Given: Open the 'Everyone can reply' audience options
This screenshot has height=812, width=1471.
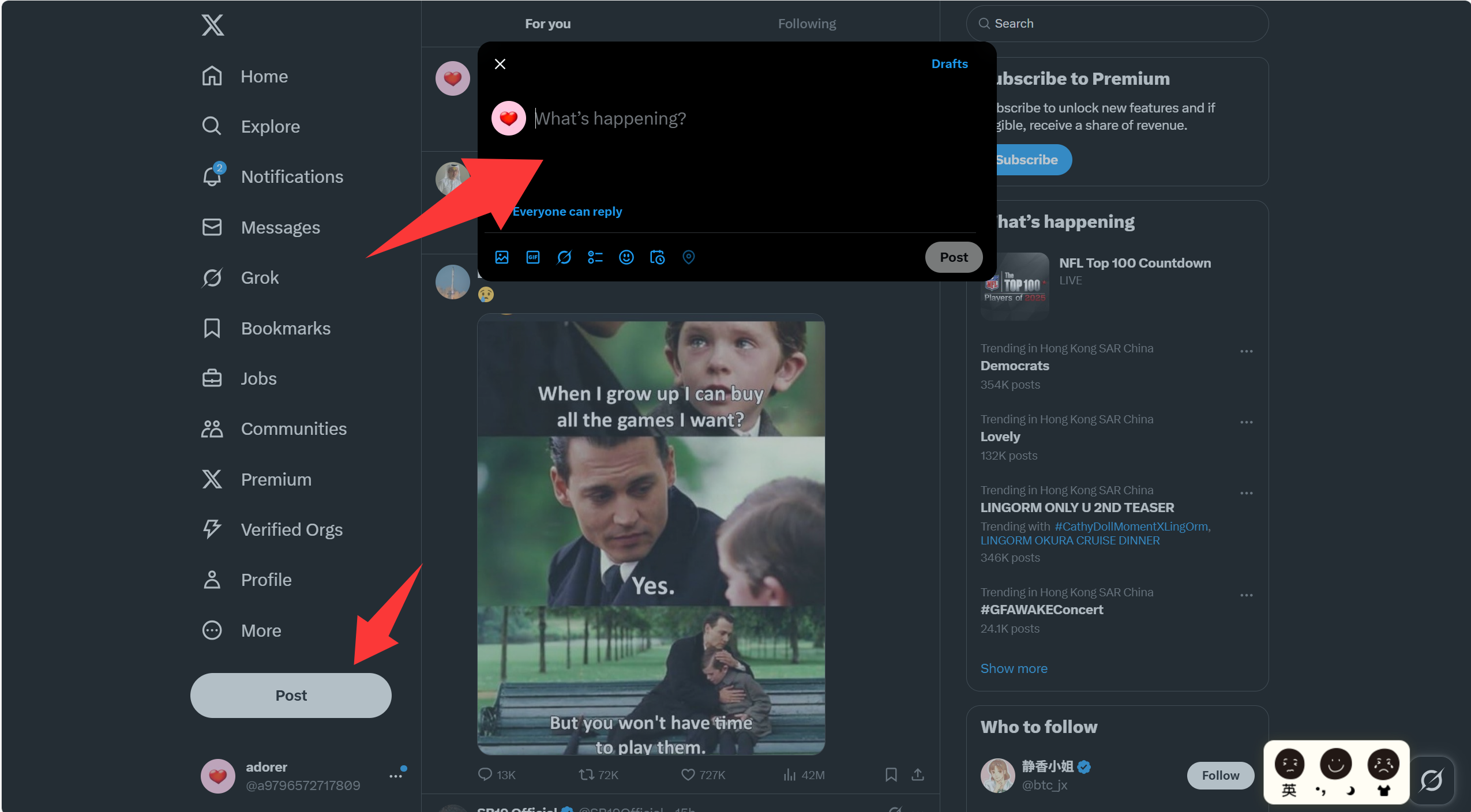Looking at the screenshot, I should [566, 212].
